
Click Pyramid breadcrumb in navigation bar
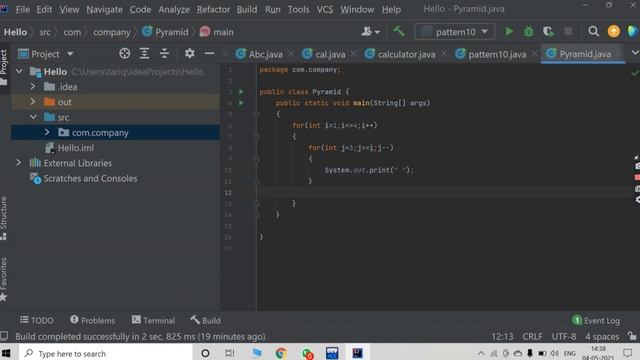point(165,32)
